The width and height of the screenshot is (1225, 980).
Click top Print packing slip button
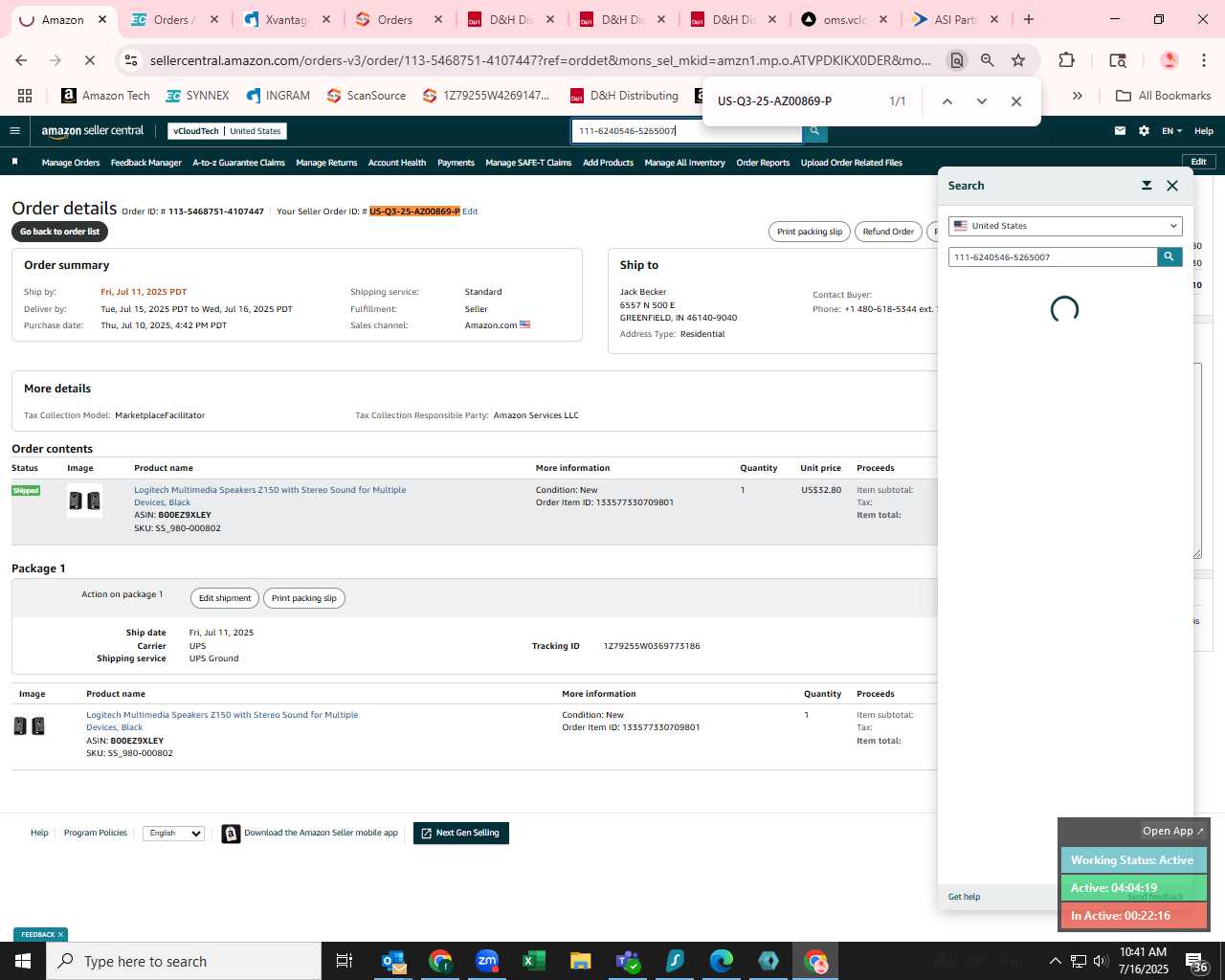810,232
